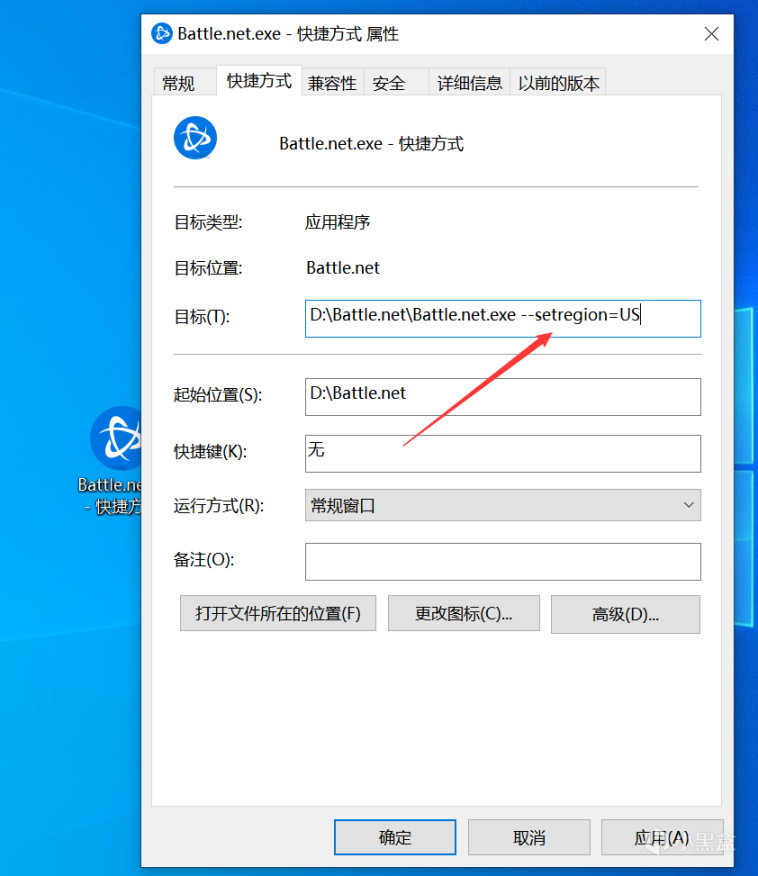Click the 应用程序 target type text
Image resolution: width=758 pixels, height=876 pixels.
pos(337,222)
